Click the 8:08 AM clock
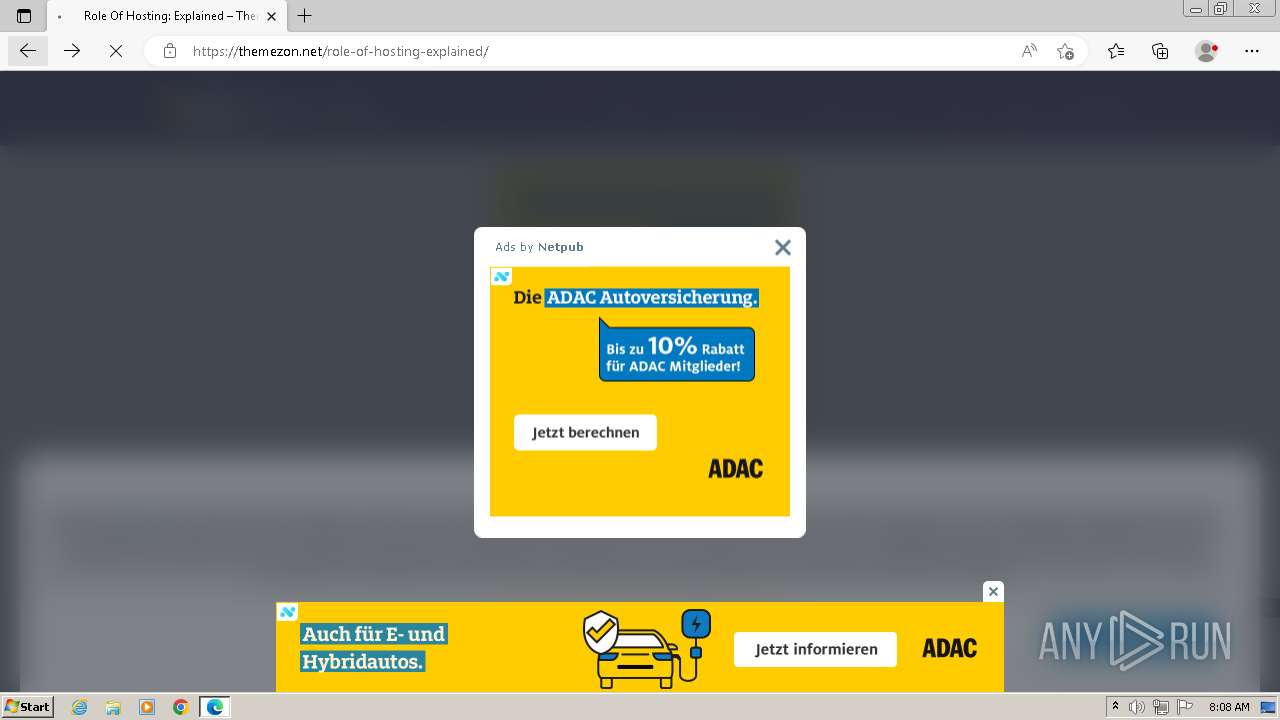 click(x=1229, y=707)
